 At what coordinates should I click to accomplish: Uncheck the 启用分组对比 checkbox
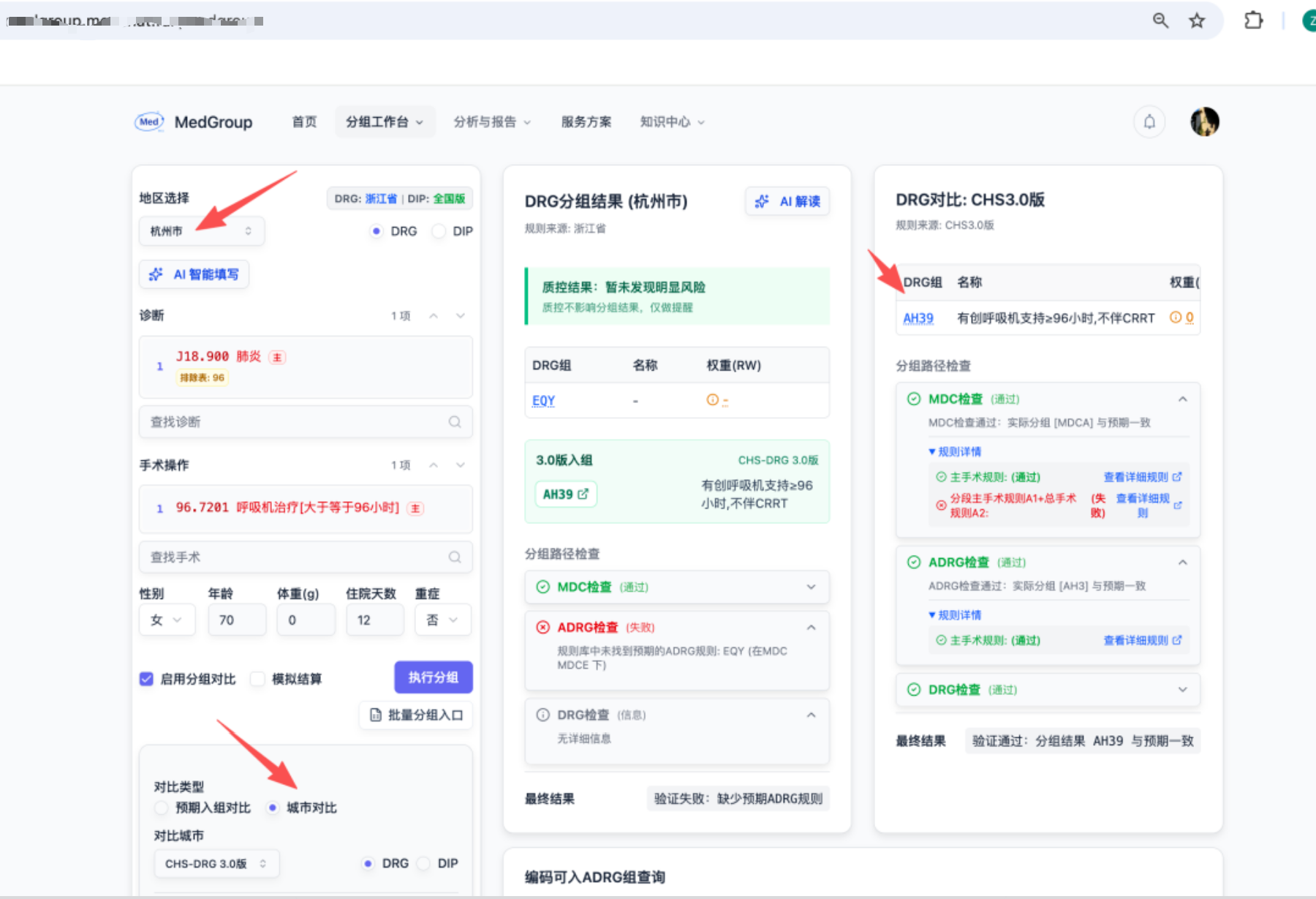tap(146, 679)
